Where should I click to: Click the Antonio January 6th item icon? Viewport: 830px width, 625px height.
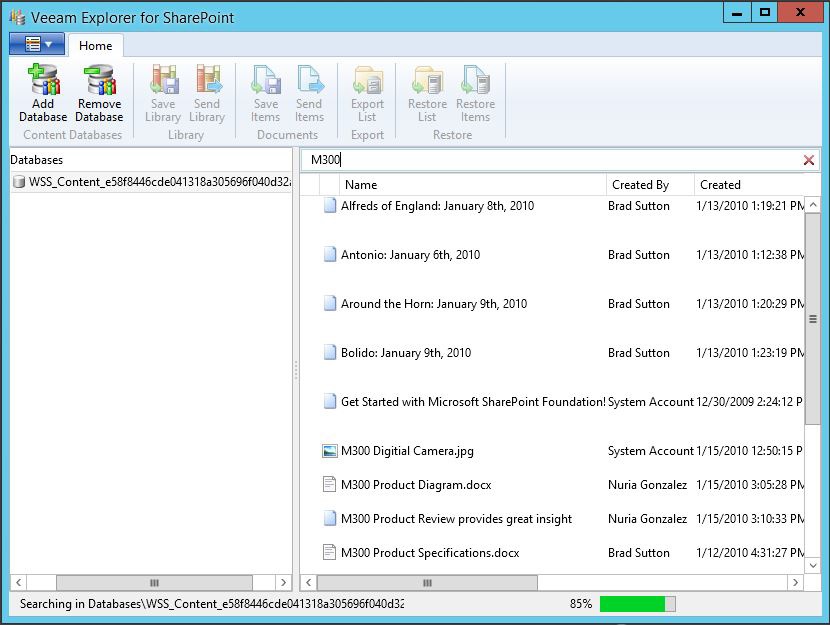[x=329, y=255]
